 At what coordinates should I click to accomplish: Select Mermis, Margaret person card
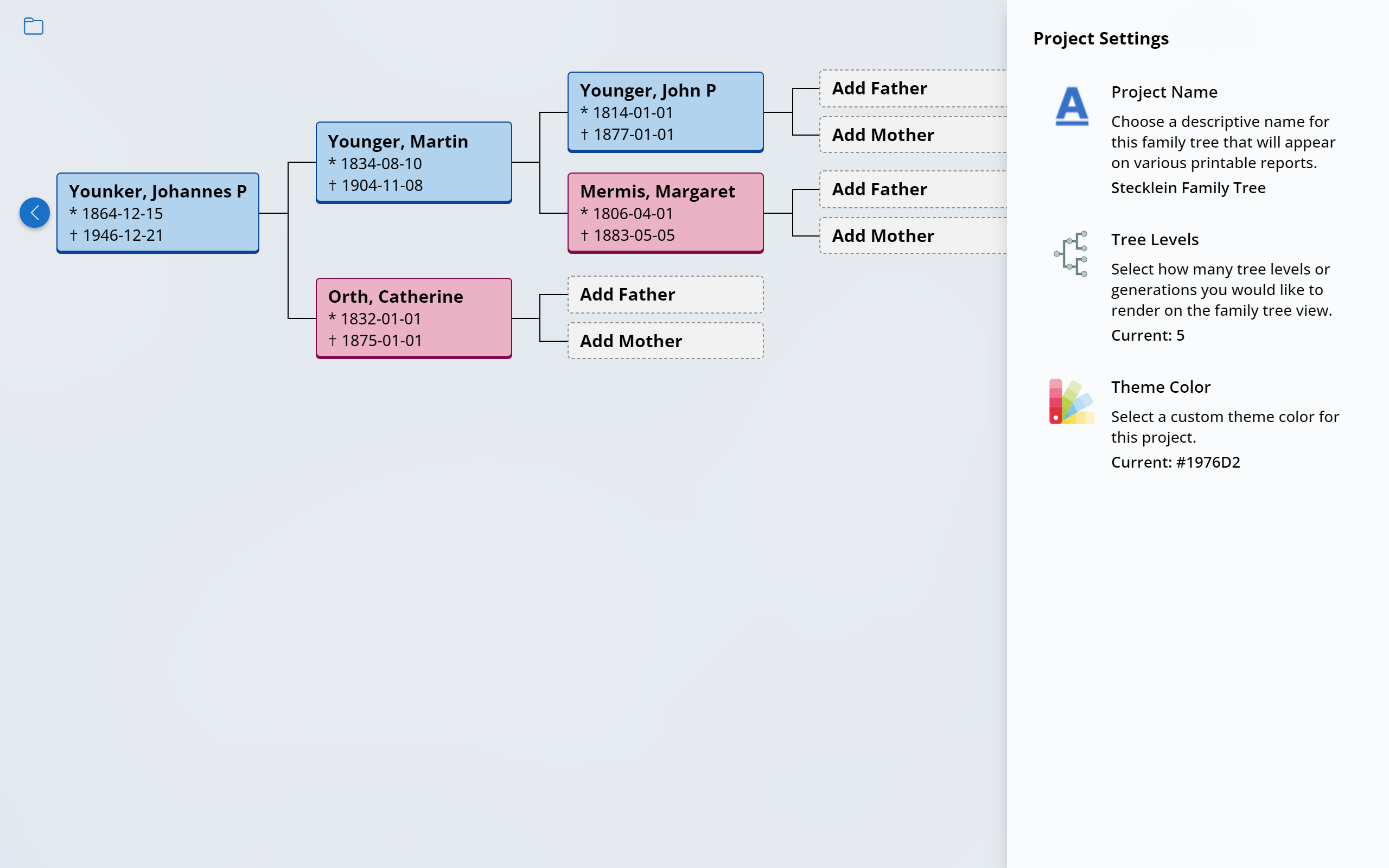tap(665, 213)
